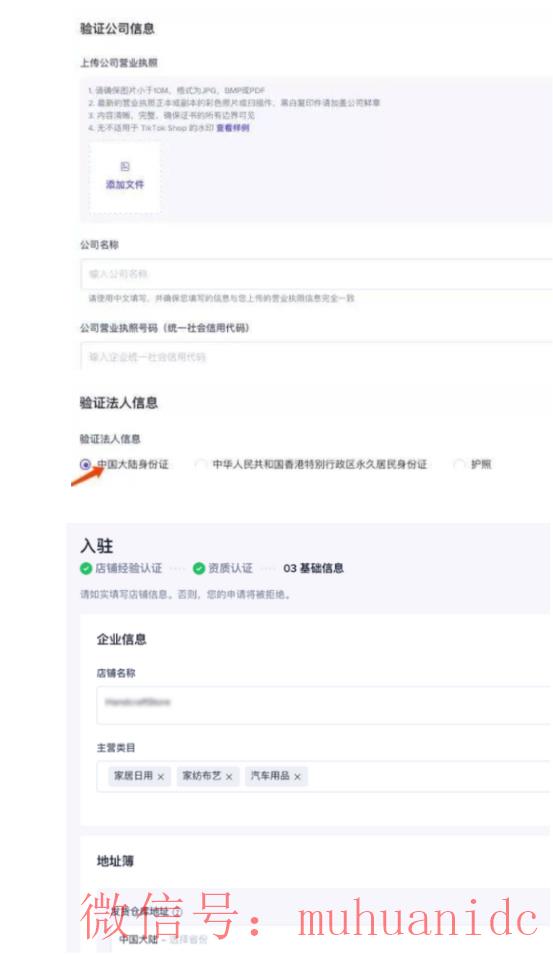
Task: Click the 入驻 page title
Action: coord(96,546)
